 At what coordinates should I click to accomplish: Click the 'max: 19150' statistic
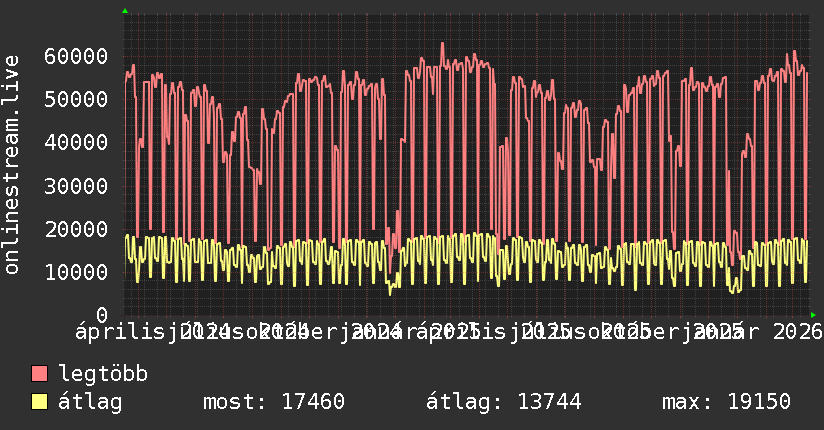[x=726, y=402]
